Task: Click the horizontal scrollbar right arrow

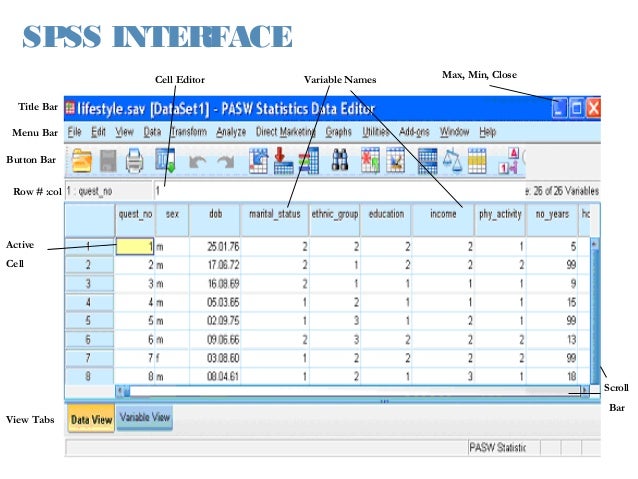Action: (x=585, y=391)
